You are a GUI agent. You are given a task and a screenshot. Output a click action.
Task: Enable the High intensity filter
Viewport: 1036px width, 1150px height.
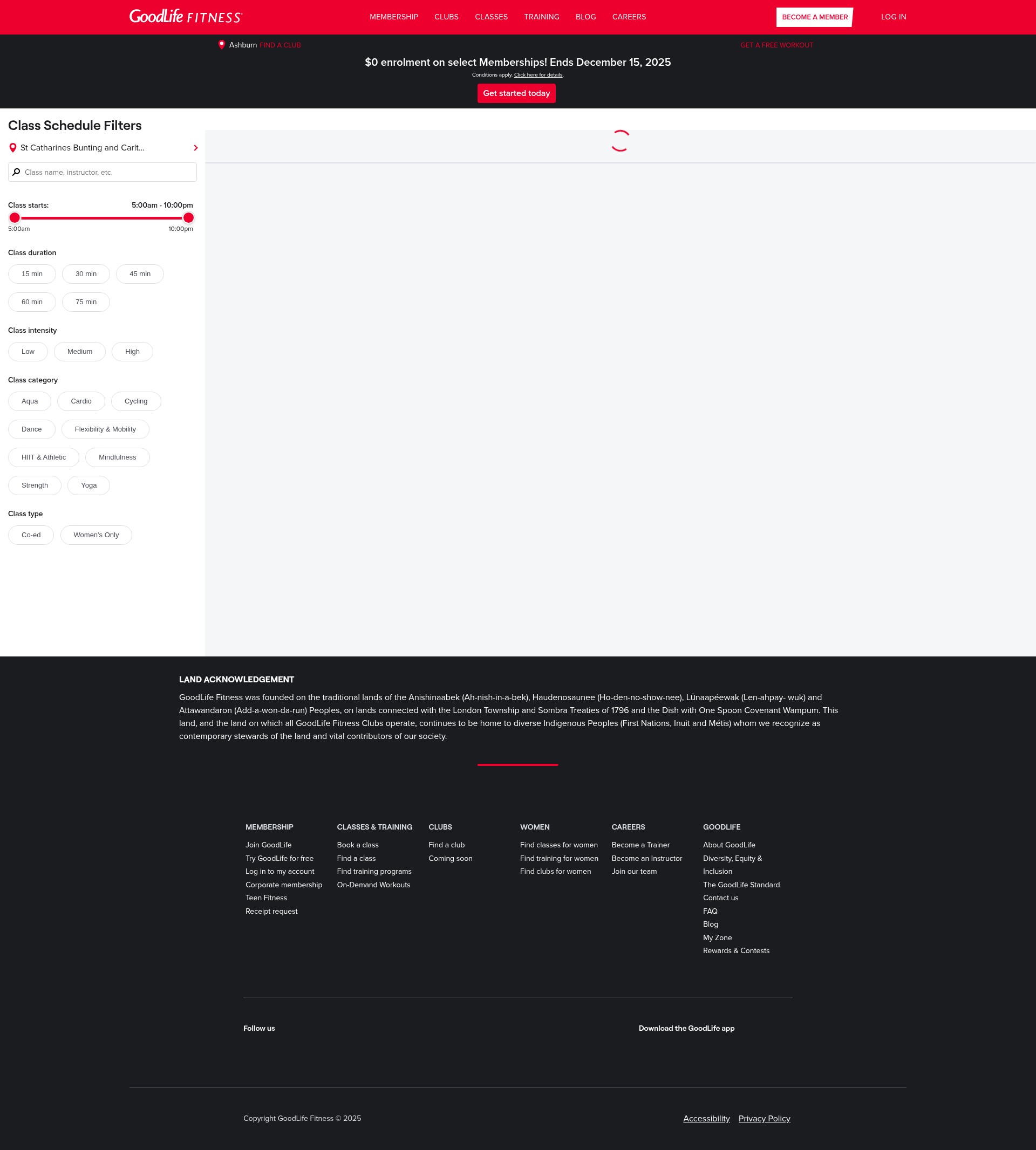tap(133, 352)
